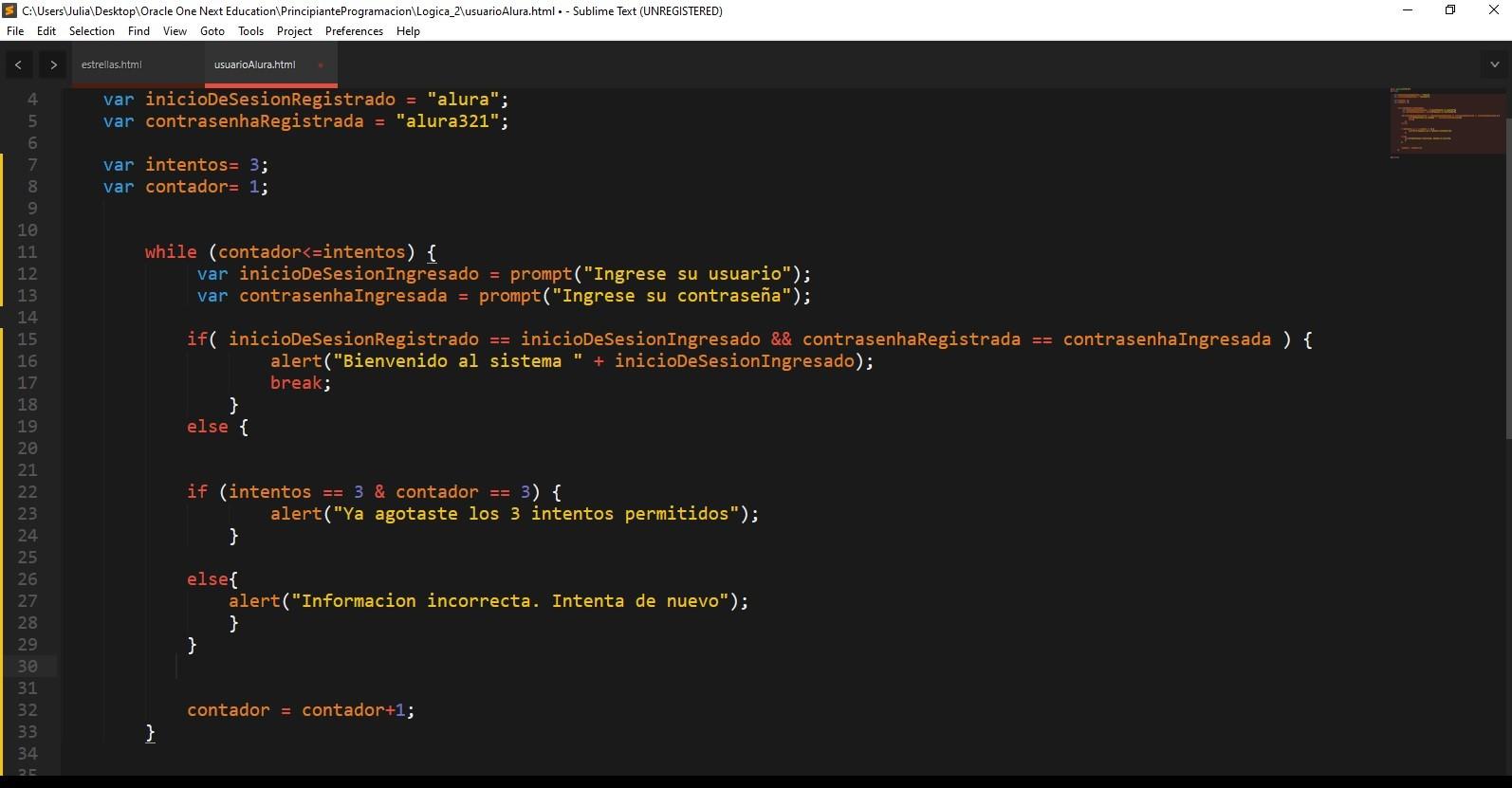Click line number 30 in gutter
This screenshot has width=1512, height=788.
[x=28, y=667]
